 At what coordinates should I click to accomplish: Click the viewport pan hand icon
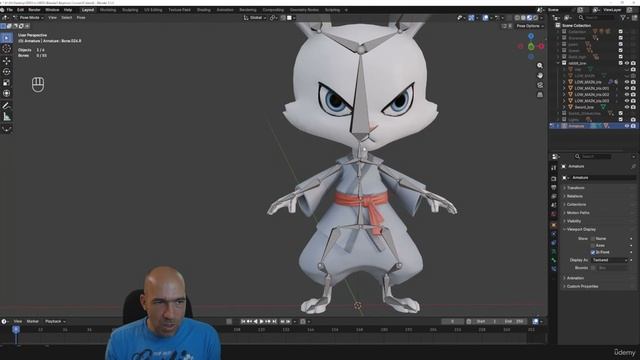[540, 76]
